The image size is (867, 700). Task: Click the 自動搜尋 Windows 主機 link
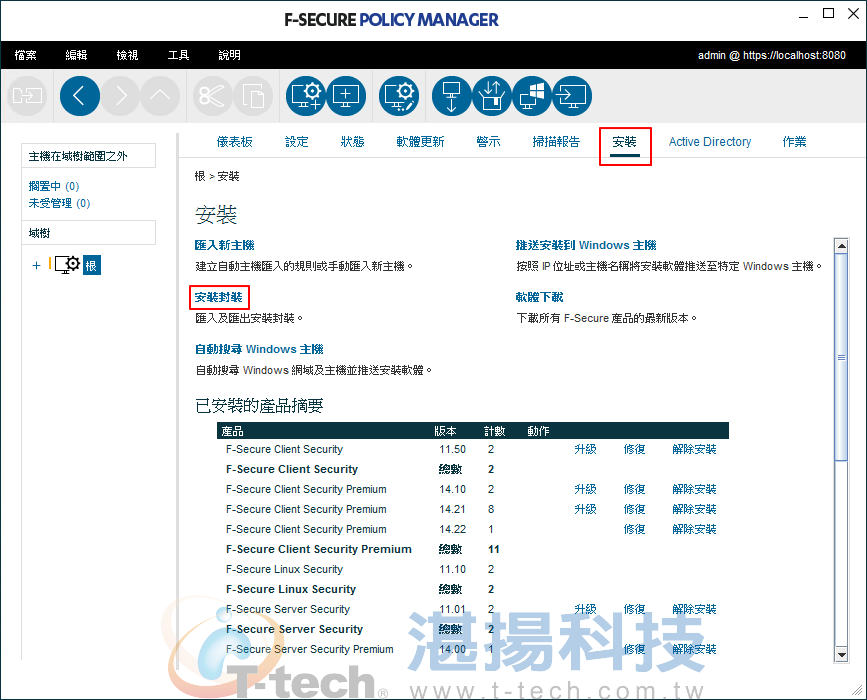coord(259,349)
